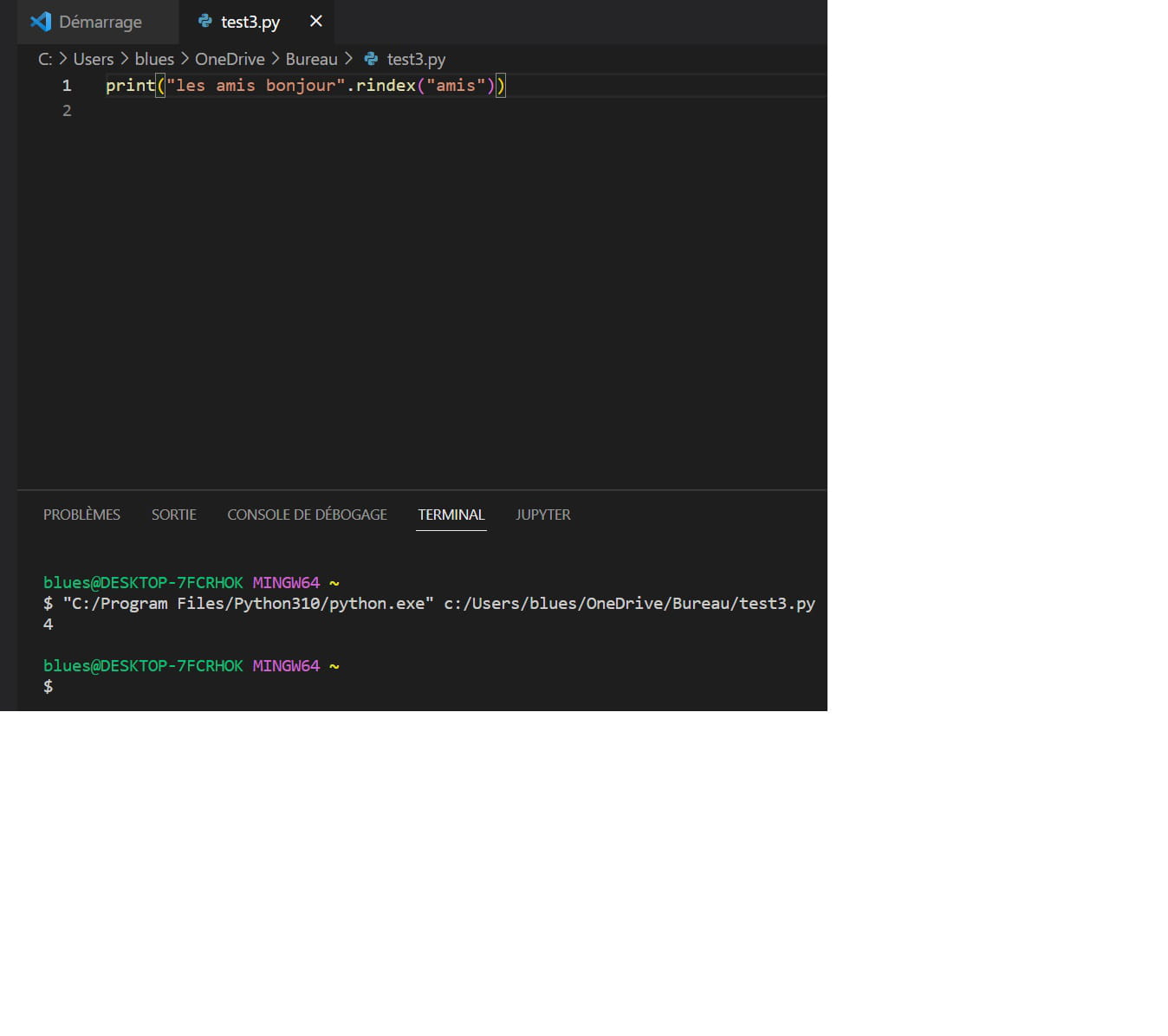Toggle the PROBLÈMES panel
The width and height of the screenshot is (1168, 1036).
click(81, 515)
